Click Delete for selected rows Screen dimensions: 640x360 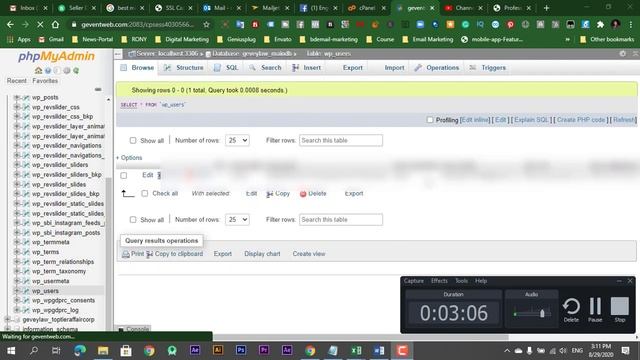313,193
